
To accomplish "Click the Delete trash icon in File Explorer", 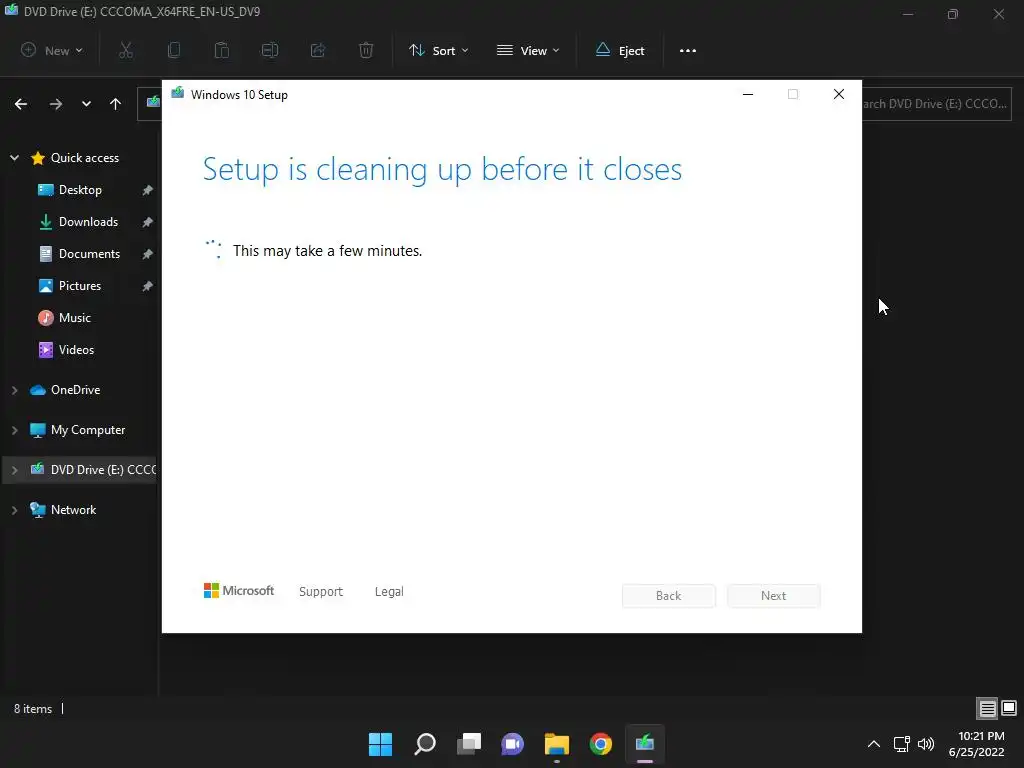I will [366, 50].
